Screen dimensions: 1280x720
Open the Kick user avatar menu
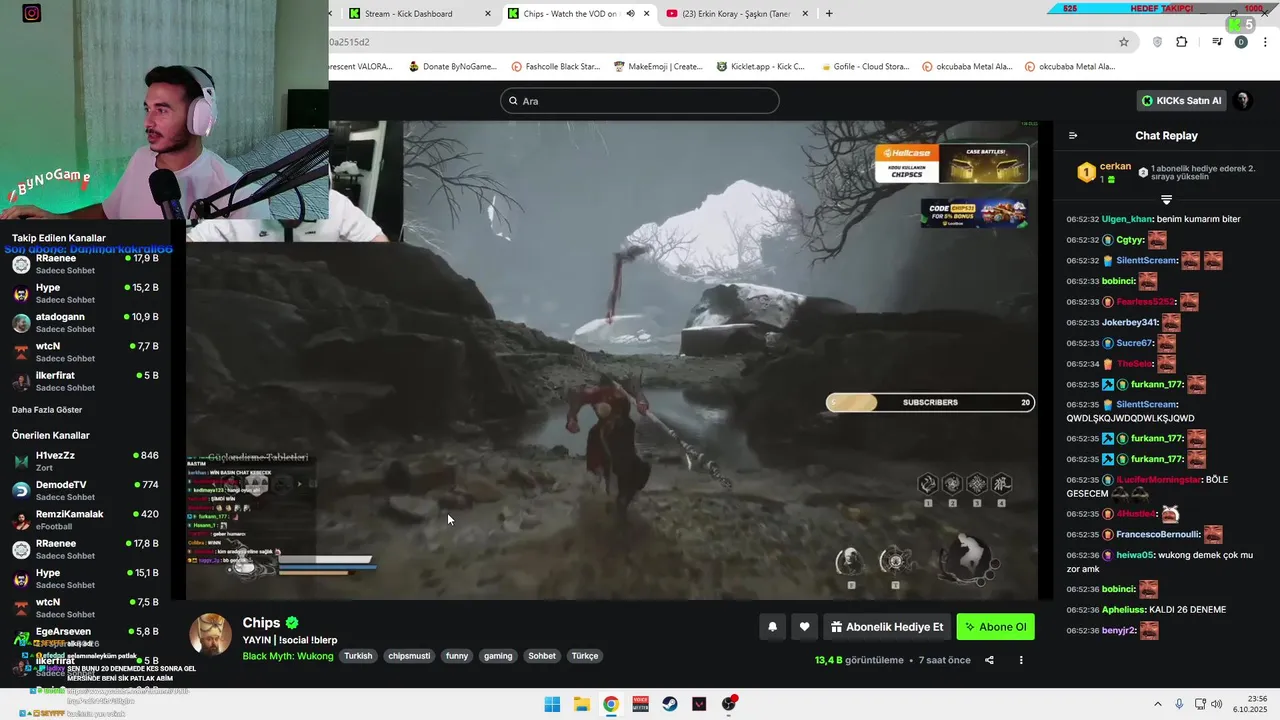click(x=1242, y=100)
